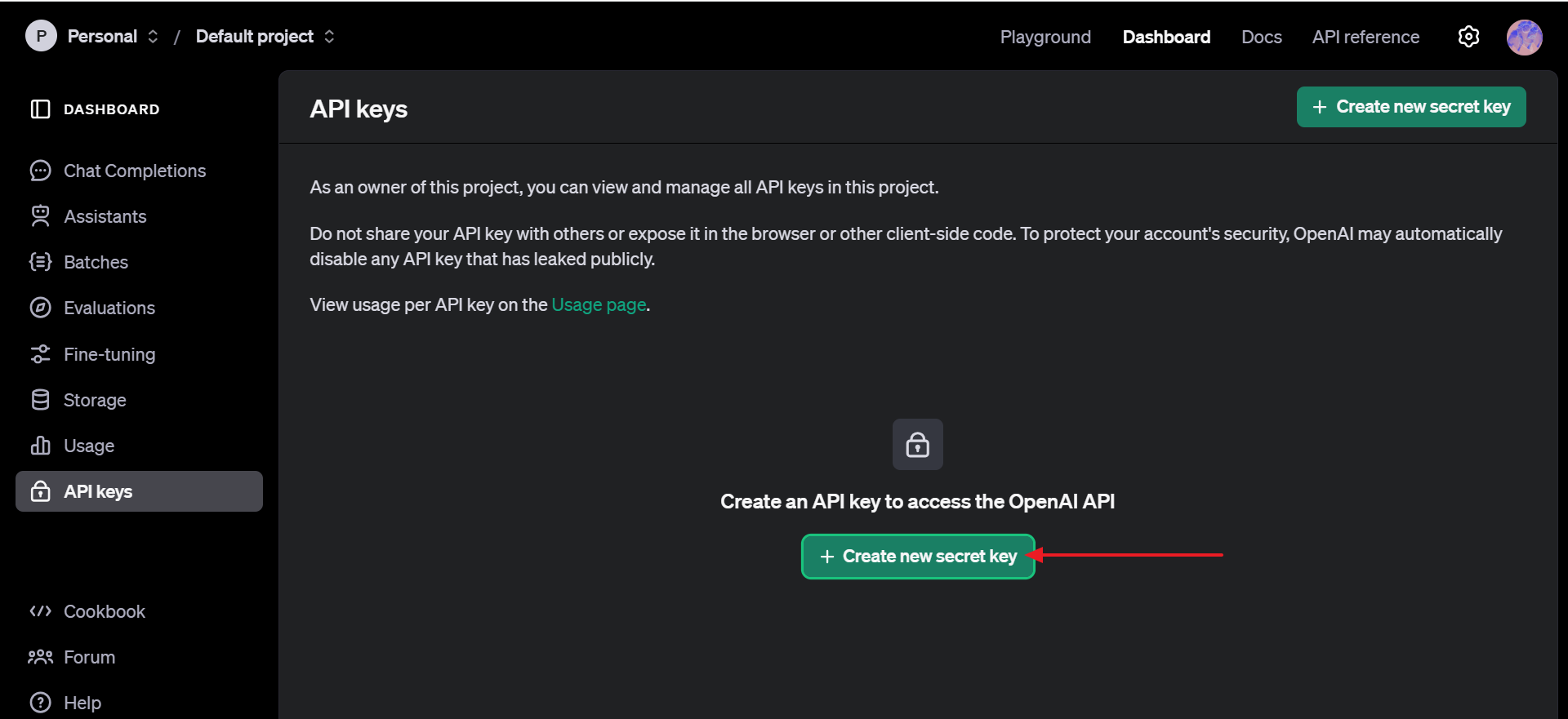Open API reference in the top navigation

pyautogui.click(x=1365, y=37)
